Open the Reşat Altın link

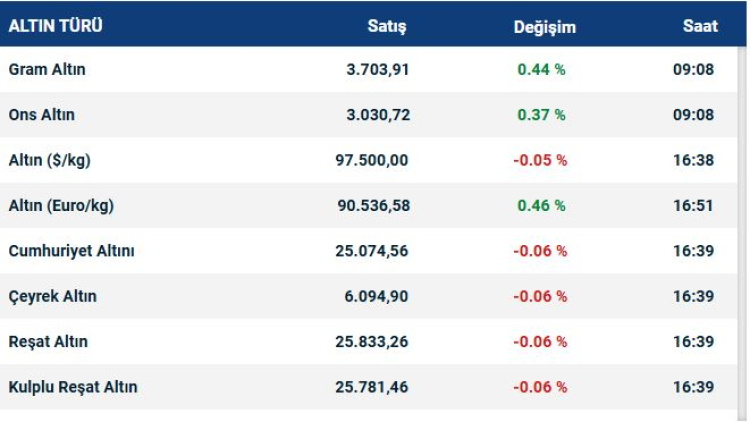(x=48, y=341)
